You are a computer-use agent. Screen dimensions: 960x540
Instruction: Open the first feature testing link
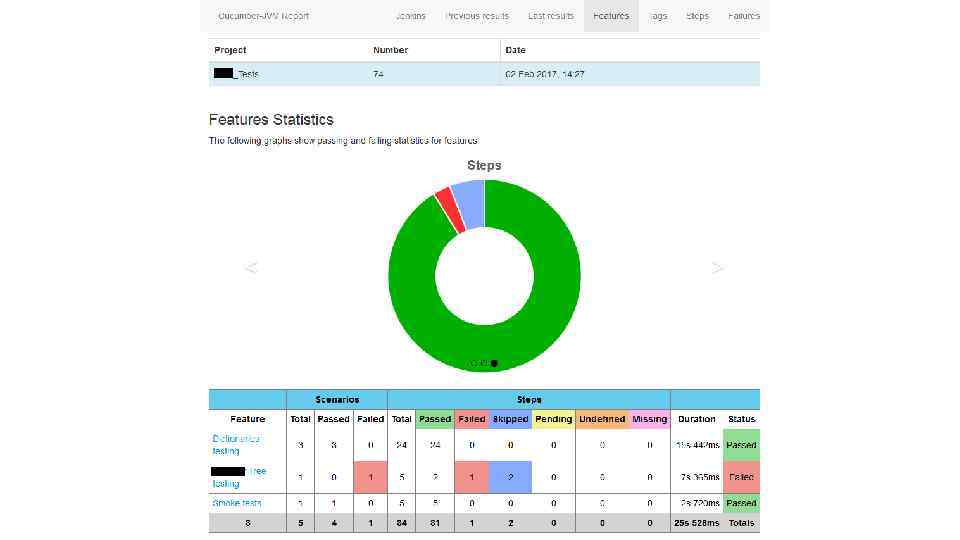[x=236, y=444]
